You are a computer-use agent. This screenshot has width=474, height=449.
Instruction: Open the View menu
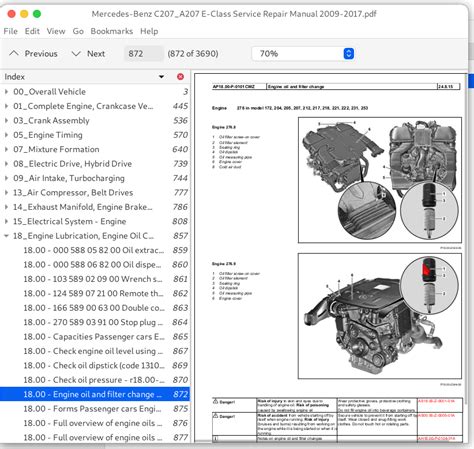tap(56, 31)
